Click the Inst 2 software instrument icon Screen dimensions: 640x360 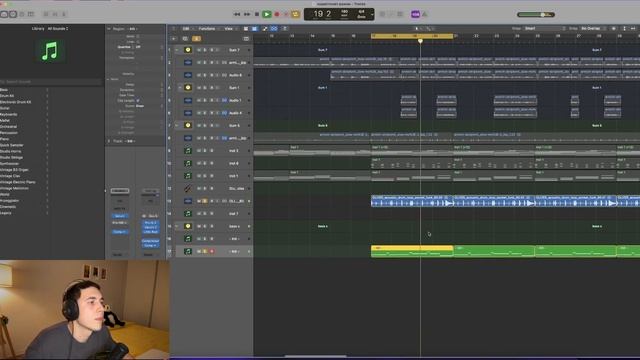[188, 151]
